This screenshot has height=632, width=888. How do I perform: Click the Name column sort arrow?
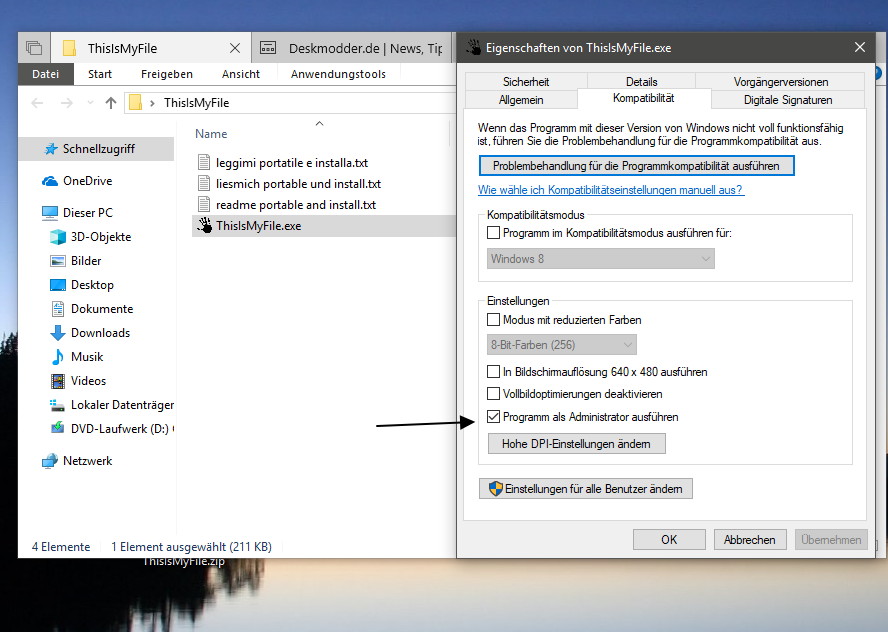pyautogui.click(x=319, y=123)
